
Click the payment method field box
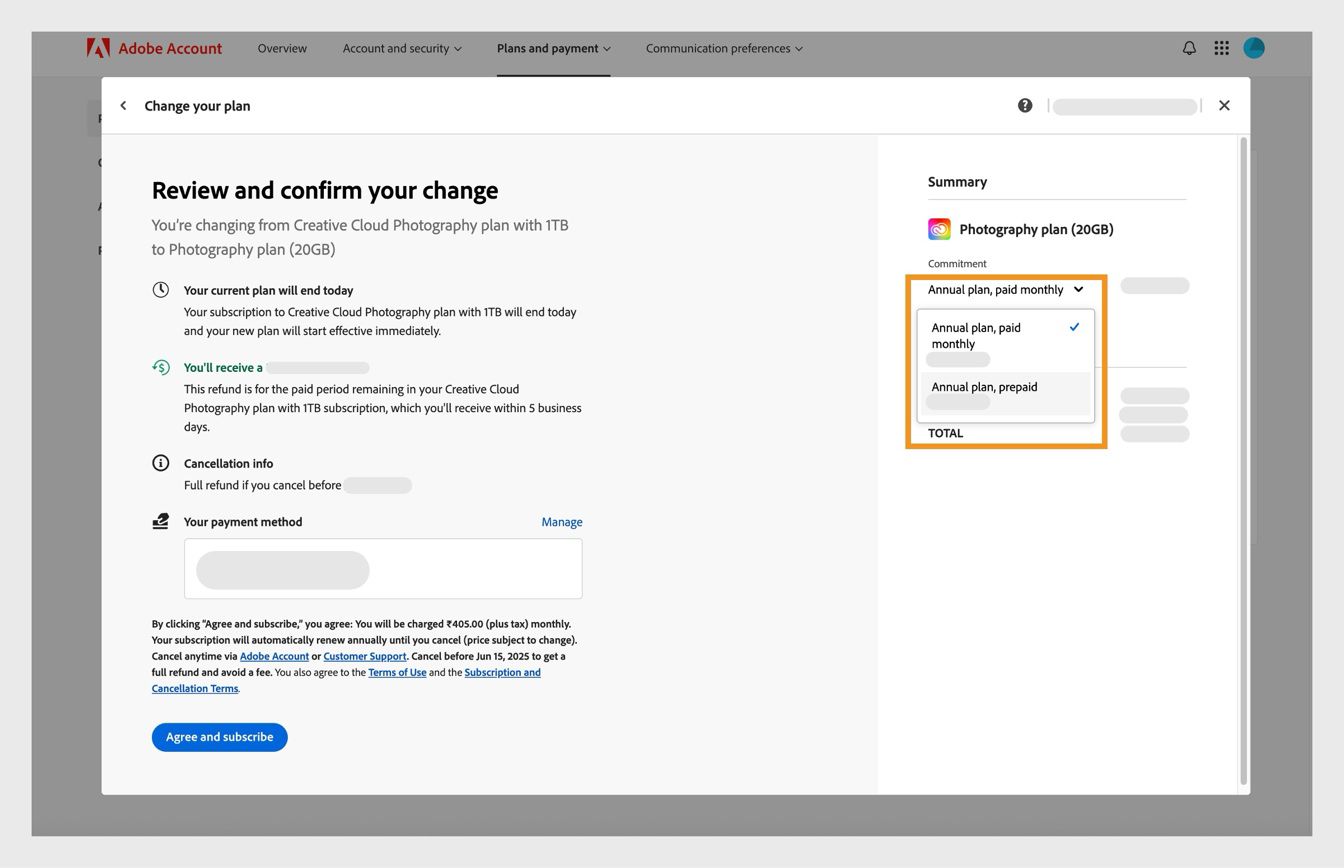[383, 569]
